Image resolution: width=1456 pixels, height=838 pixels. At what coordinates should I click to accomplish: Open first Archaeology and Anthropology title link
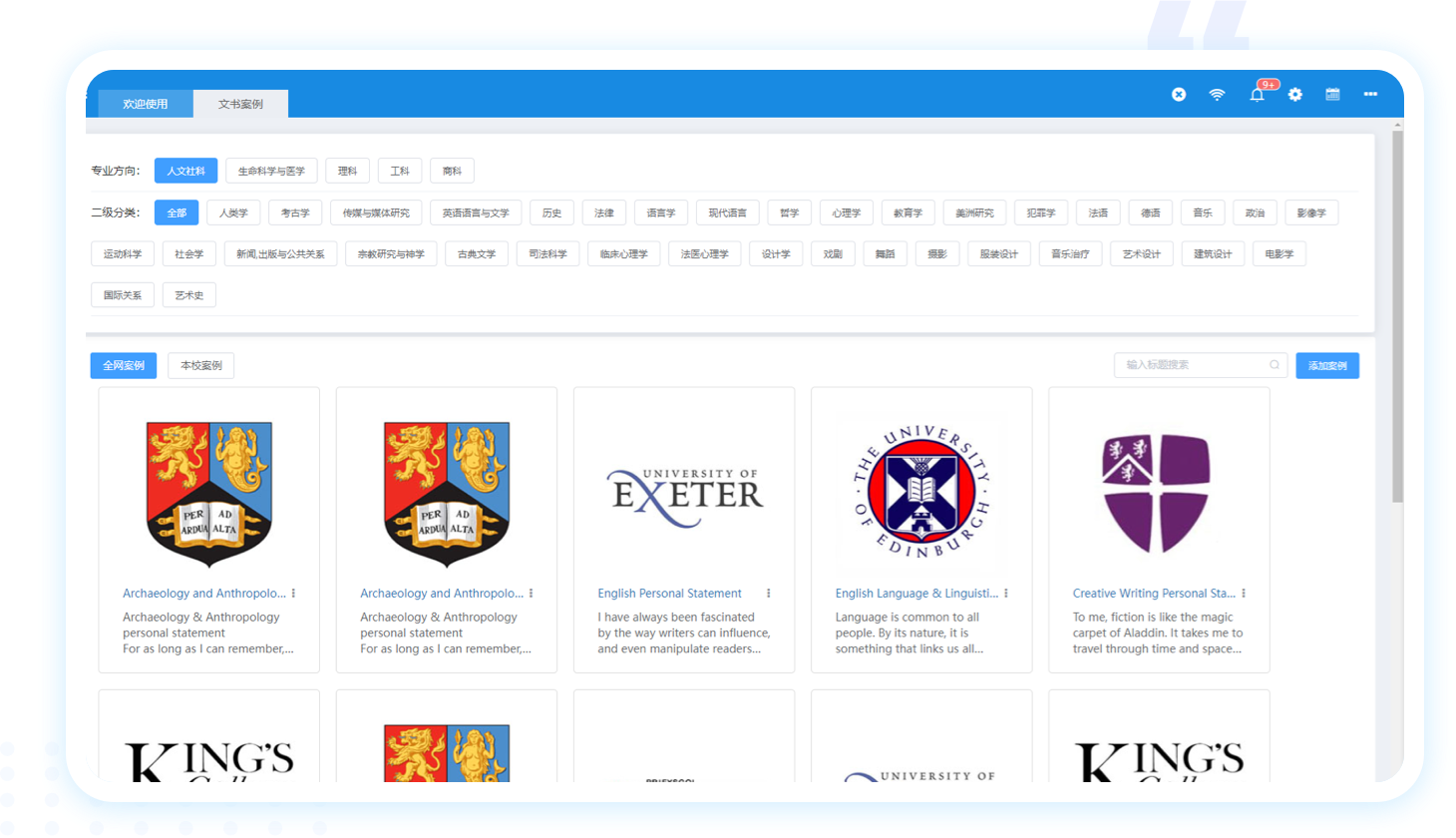point(204,593)
